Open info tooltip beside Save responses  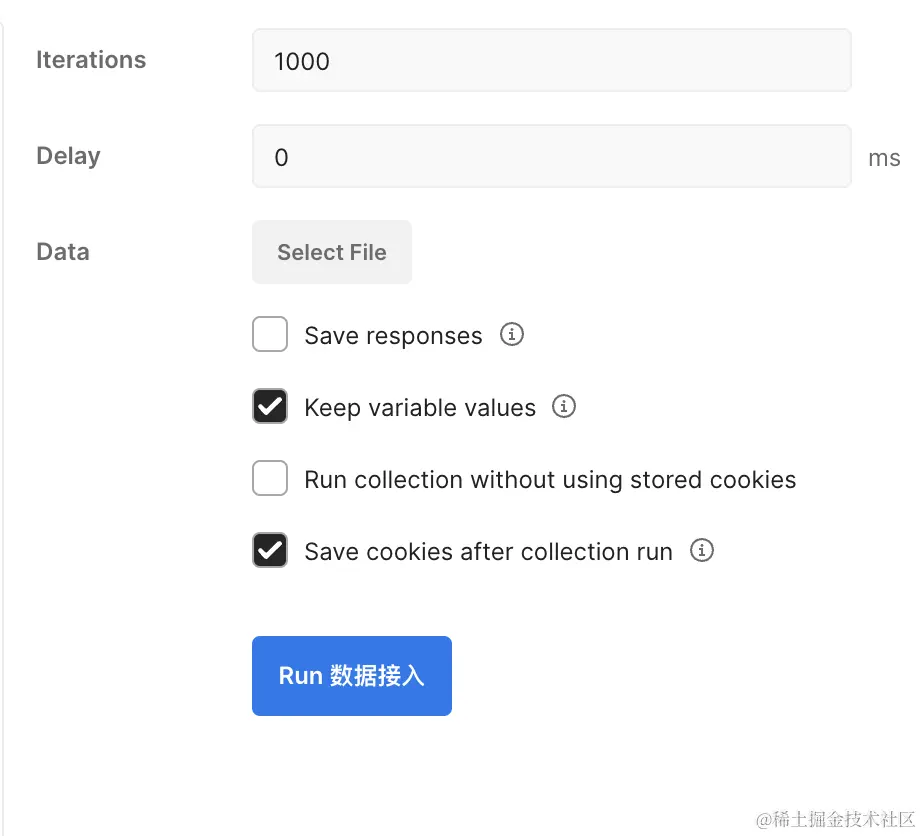(511, 335)
